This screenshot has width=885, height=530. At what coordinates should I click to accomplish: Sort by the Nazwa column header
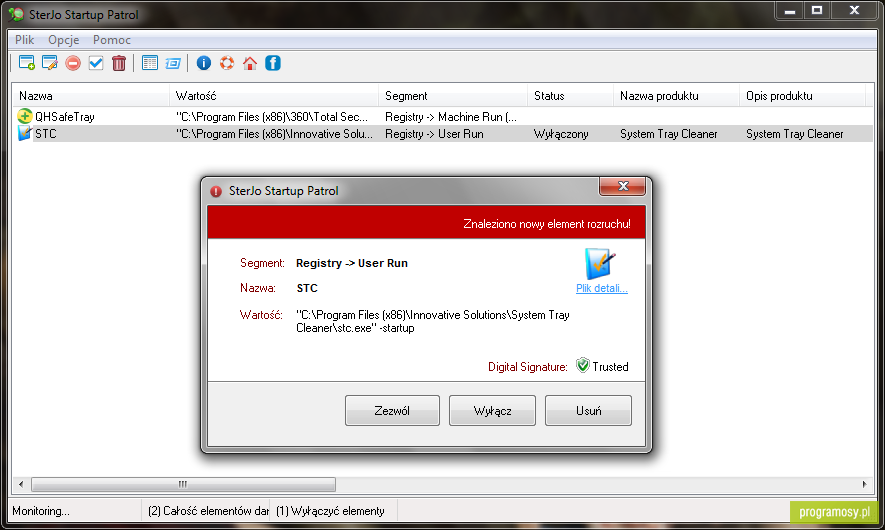90,96
